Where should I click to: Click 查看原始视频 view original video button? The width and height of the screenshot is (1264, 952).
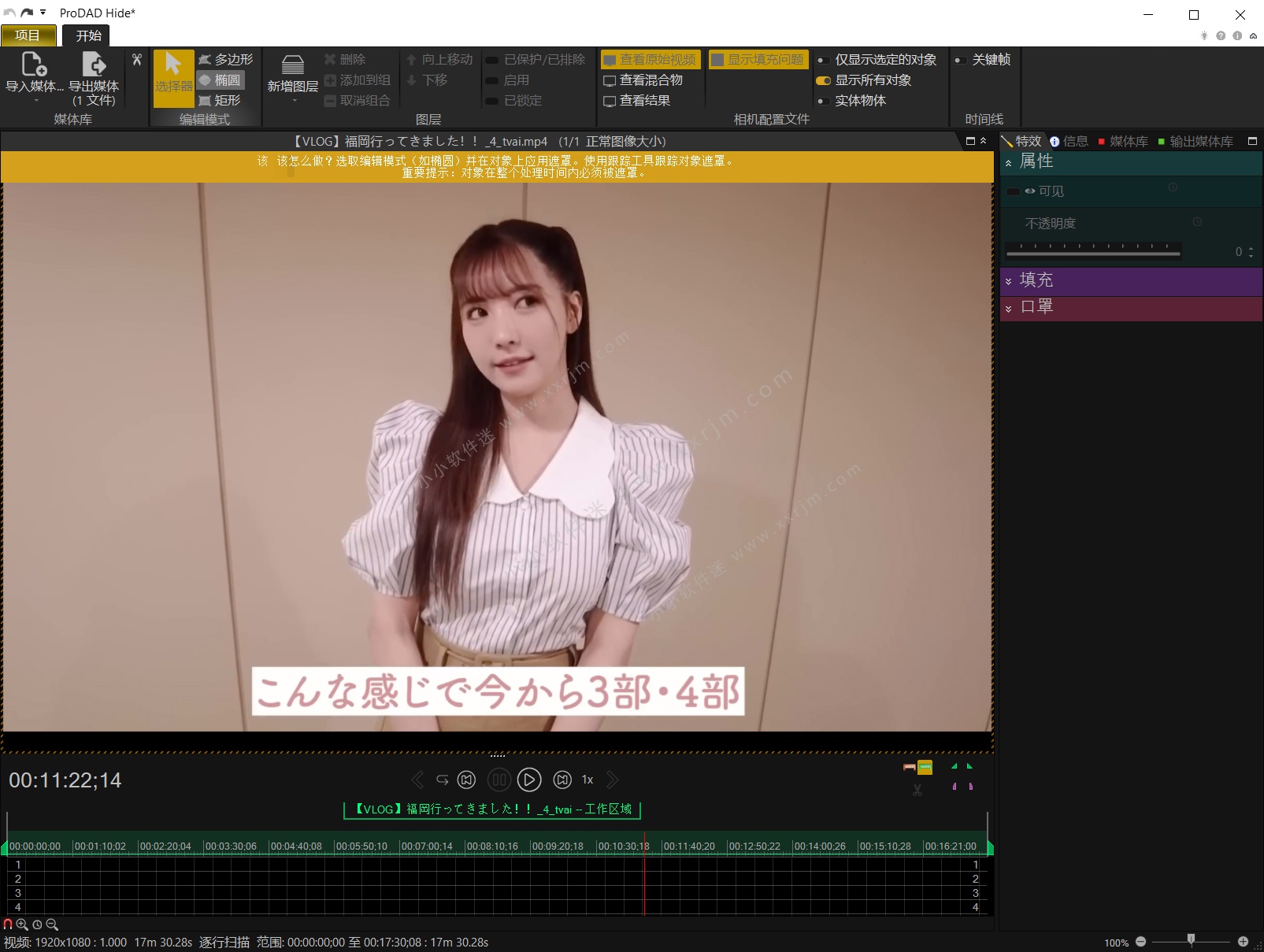click(650, 60)
